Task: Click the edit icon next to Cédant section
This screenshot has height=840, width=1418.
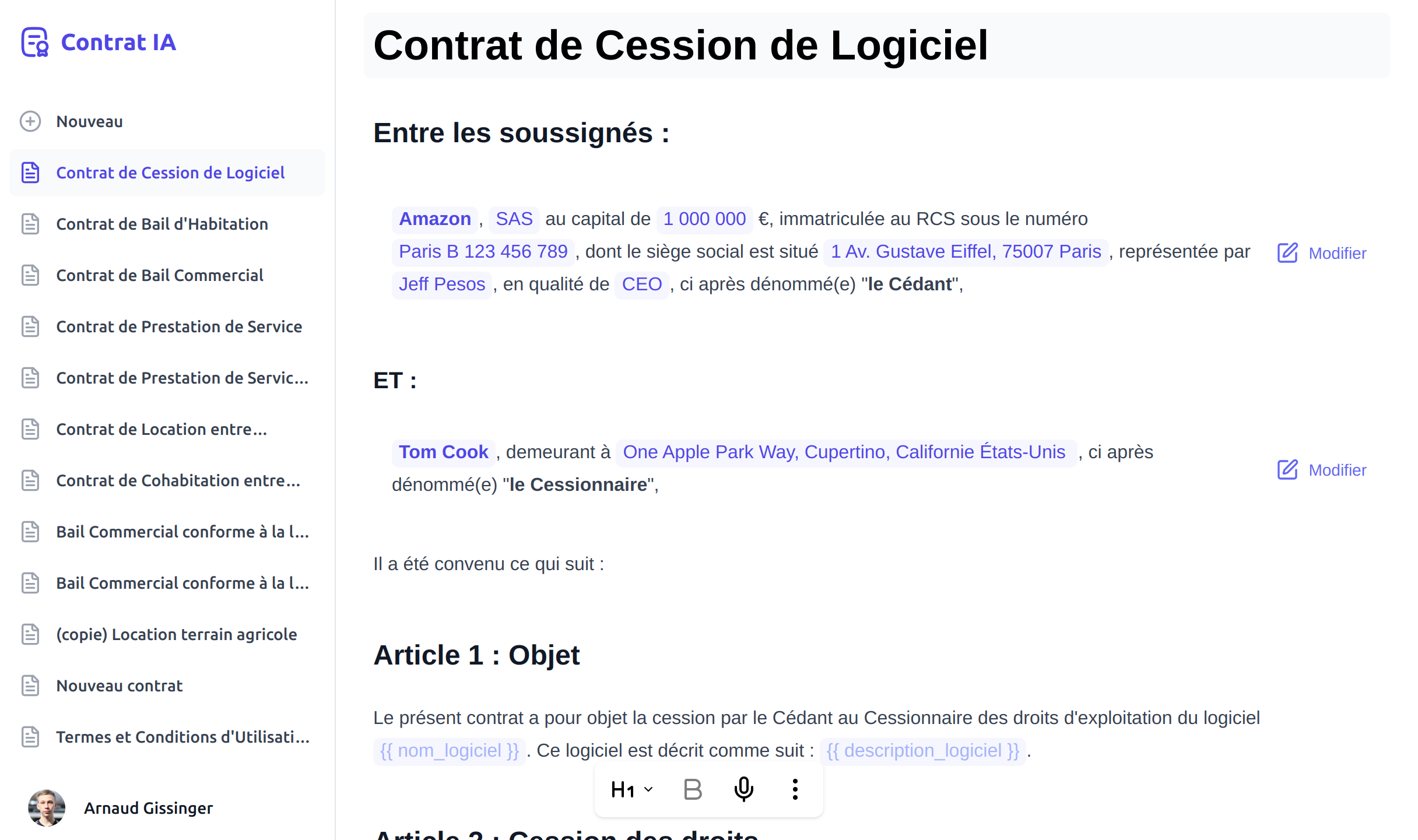Action: pos(1288,252)
